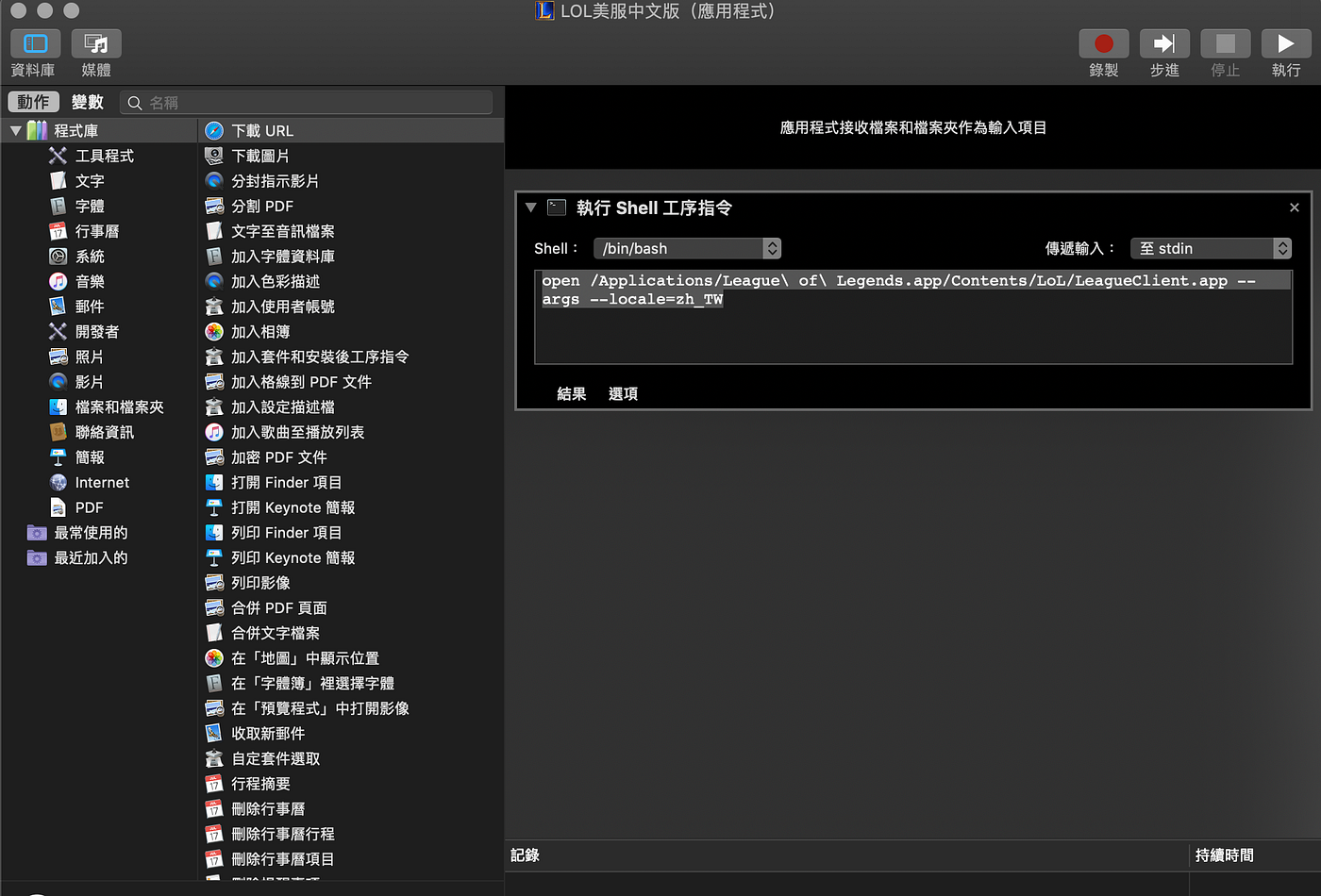Open the 最常使用的 smart folder
The height and width of the screenshot is (896, 1321).
coord(90,533)
